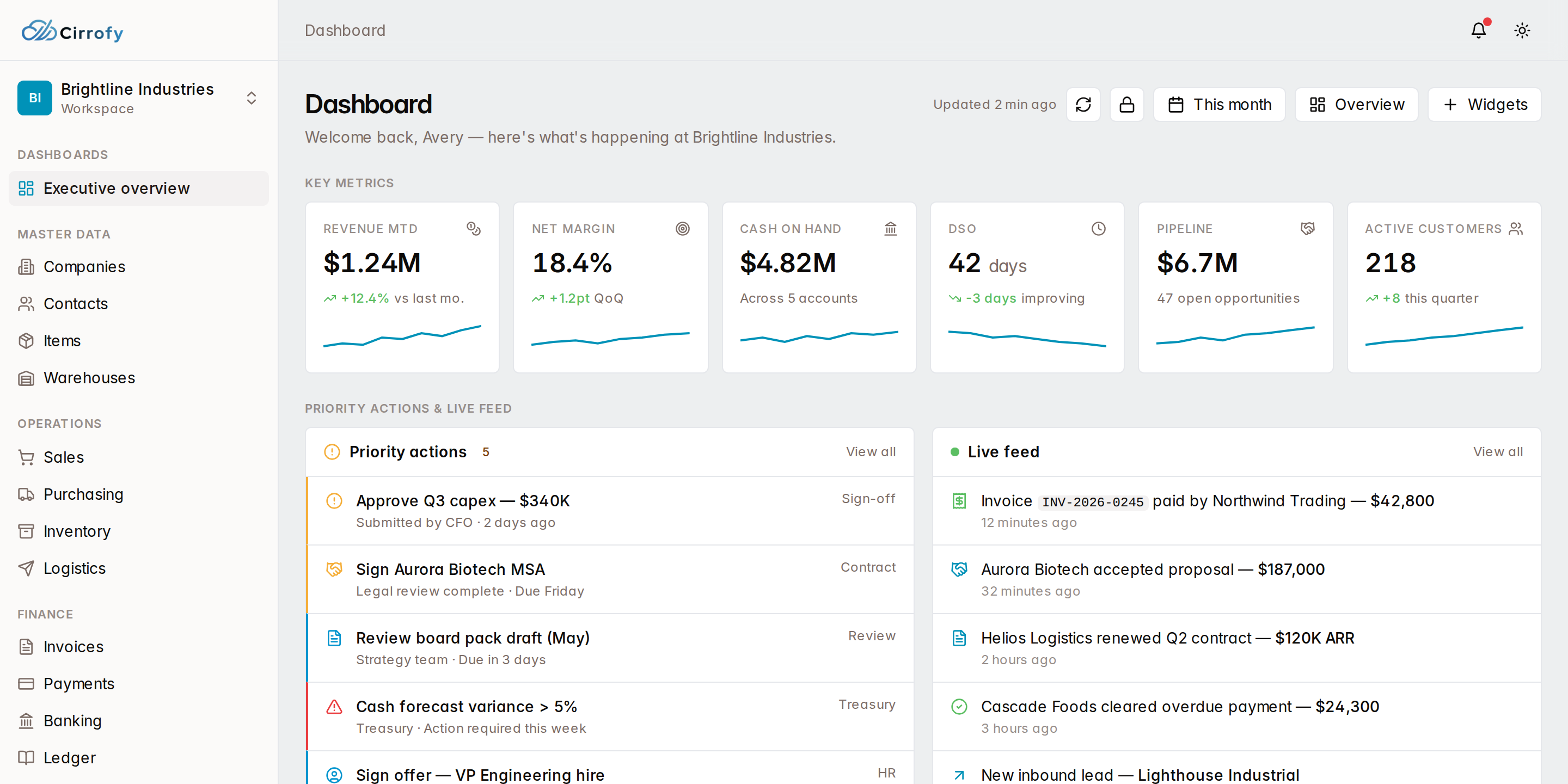Click the Revenue MTD coins icon
The height and width of the screenshot is (784, 1568).
[x=474, y=229]
